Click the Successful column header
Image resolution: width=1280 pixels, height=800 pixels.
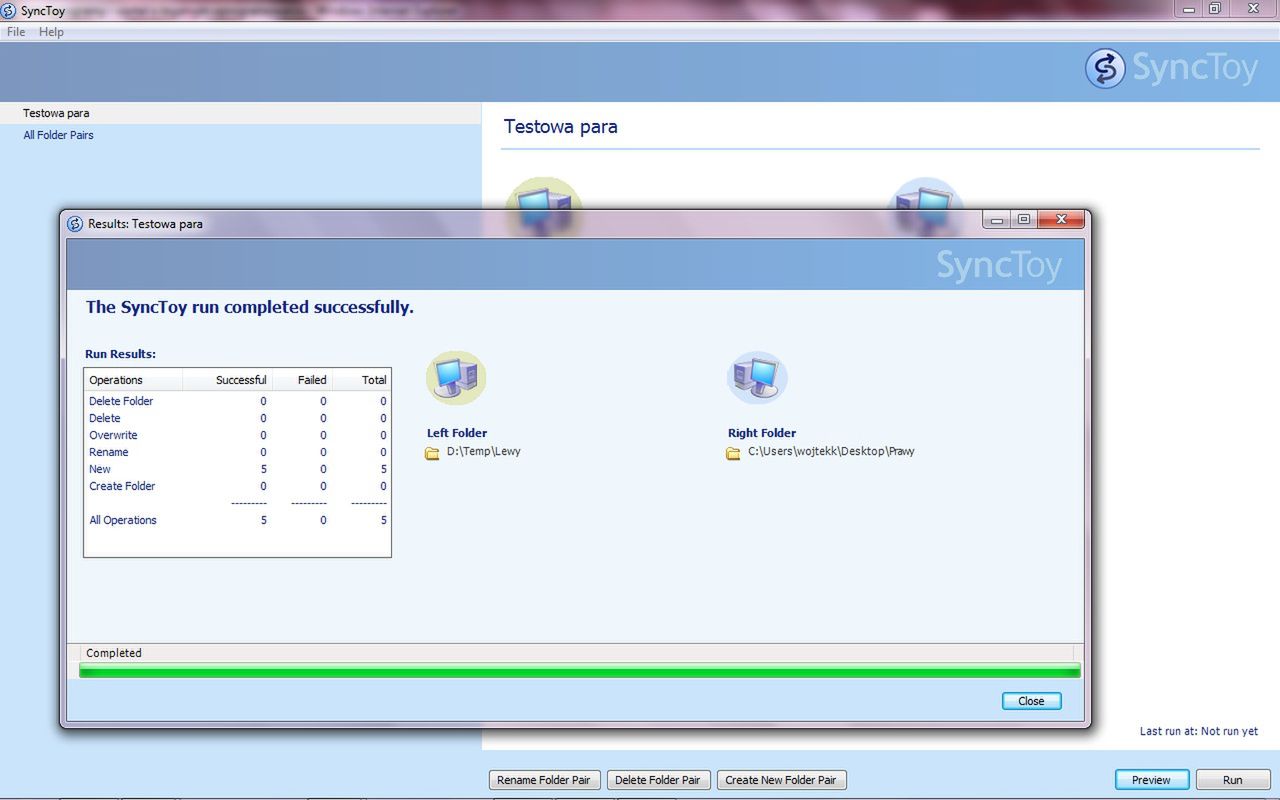227,380
